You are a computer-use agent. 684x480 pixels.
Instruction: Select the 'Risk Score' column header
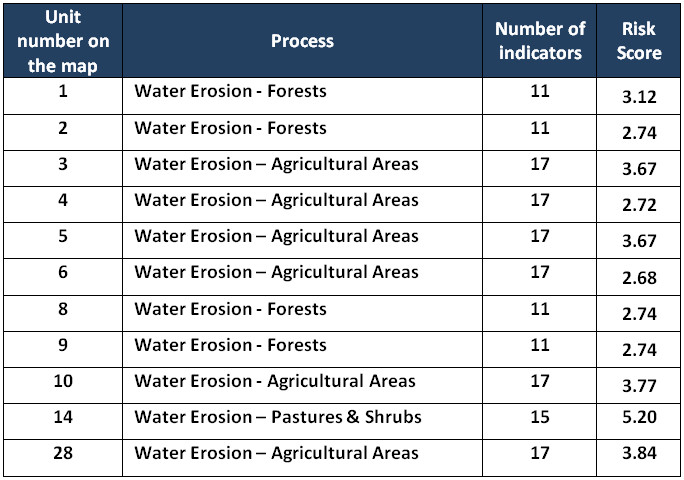(x=639, y=41)
